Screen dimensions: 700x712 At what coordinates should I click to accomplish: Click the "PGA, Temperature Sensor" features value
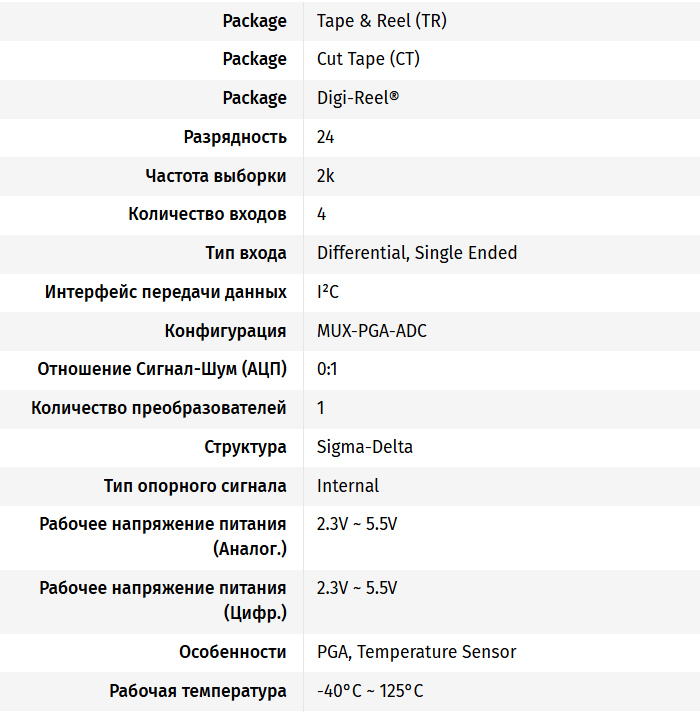(x=416, y=652)
